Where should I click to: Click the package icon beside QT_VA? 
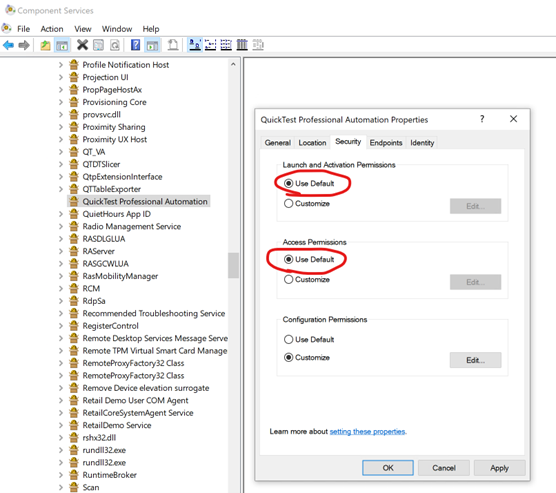73,152
